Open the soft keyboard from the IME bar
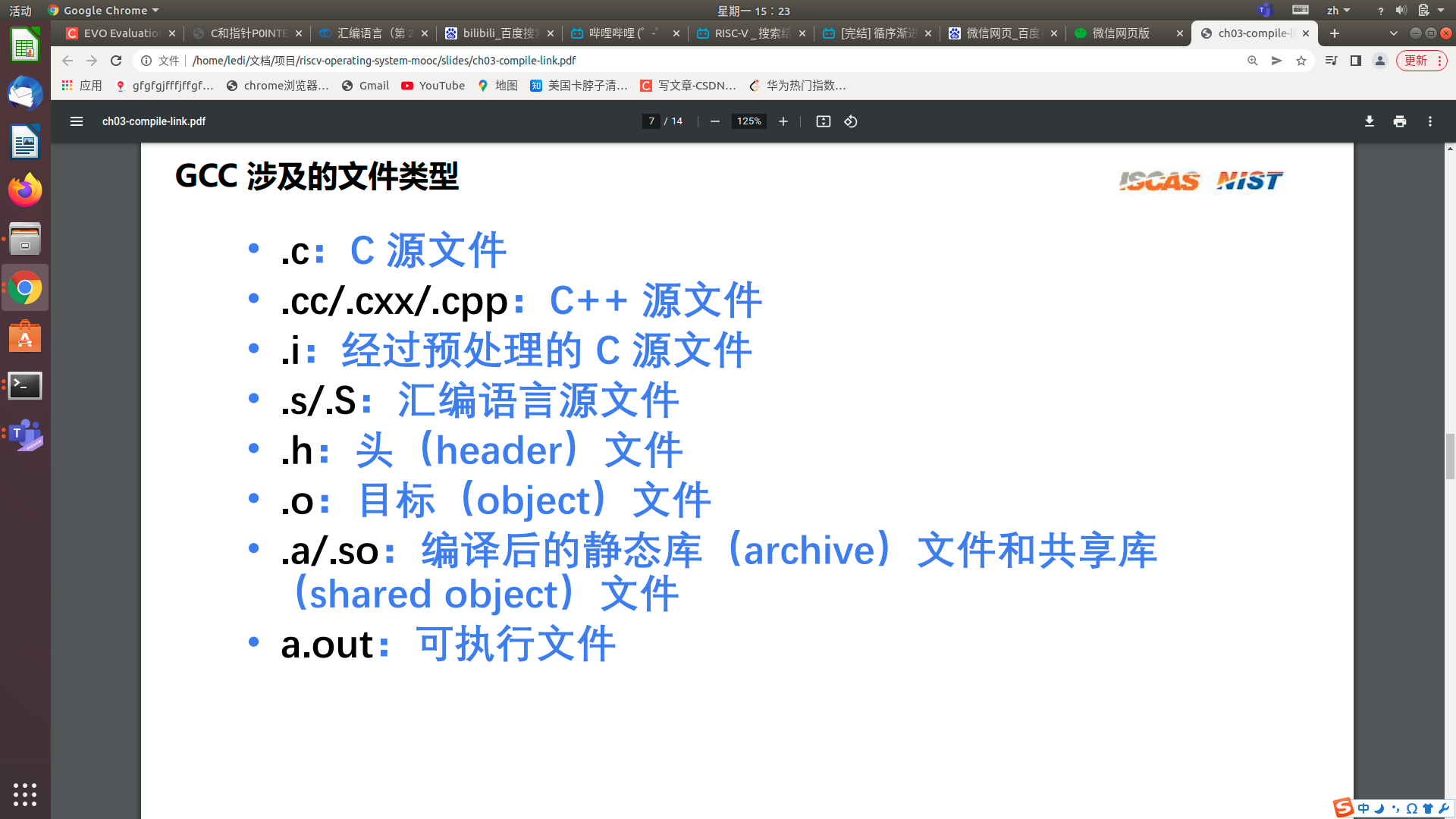 (1411, 808)
